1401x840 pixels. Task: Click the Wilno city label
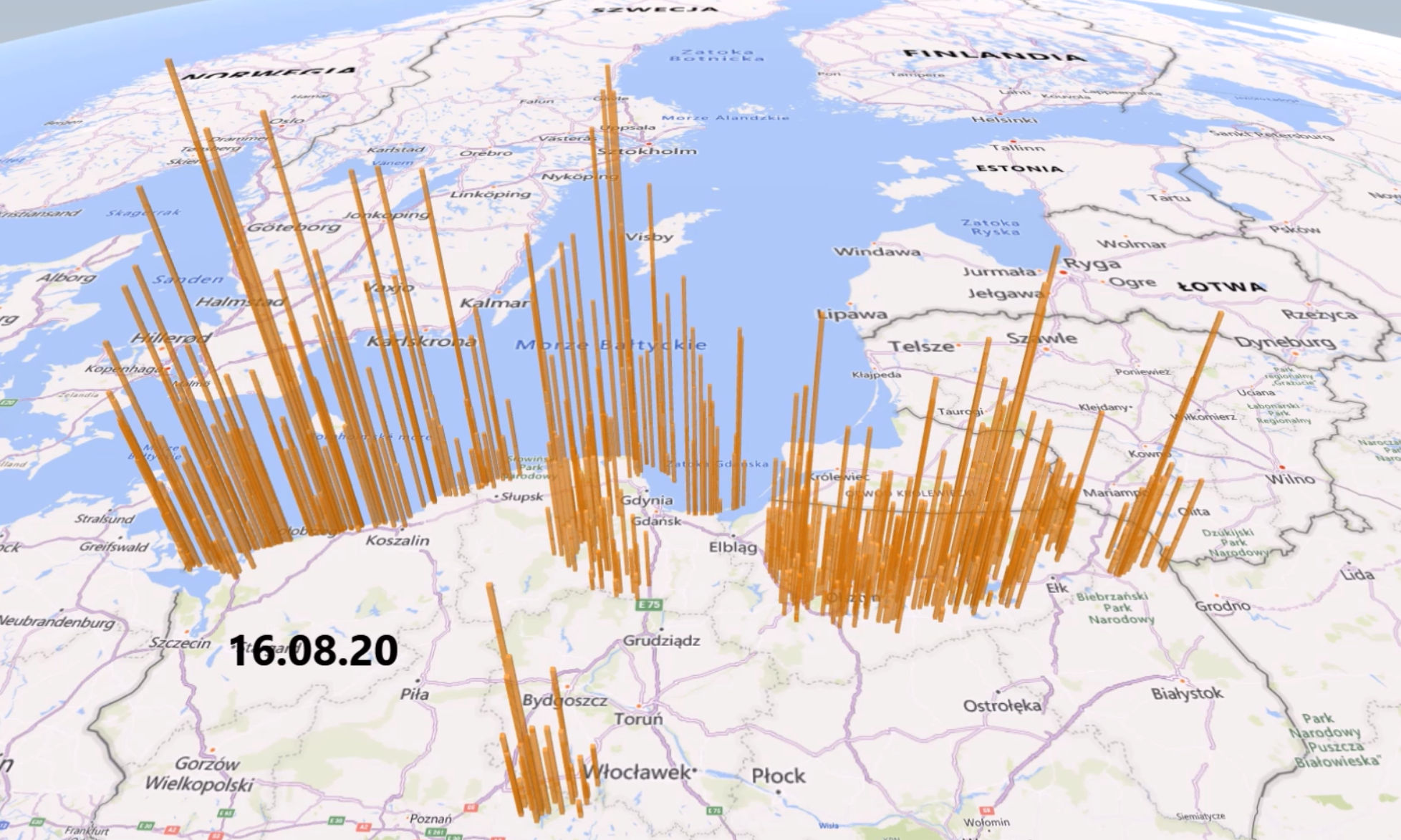tap(1289, 478)
